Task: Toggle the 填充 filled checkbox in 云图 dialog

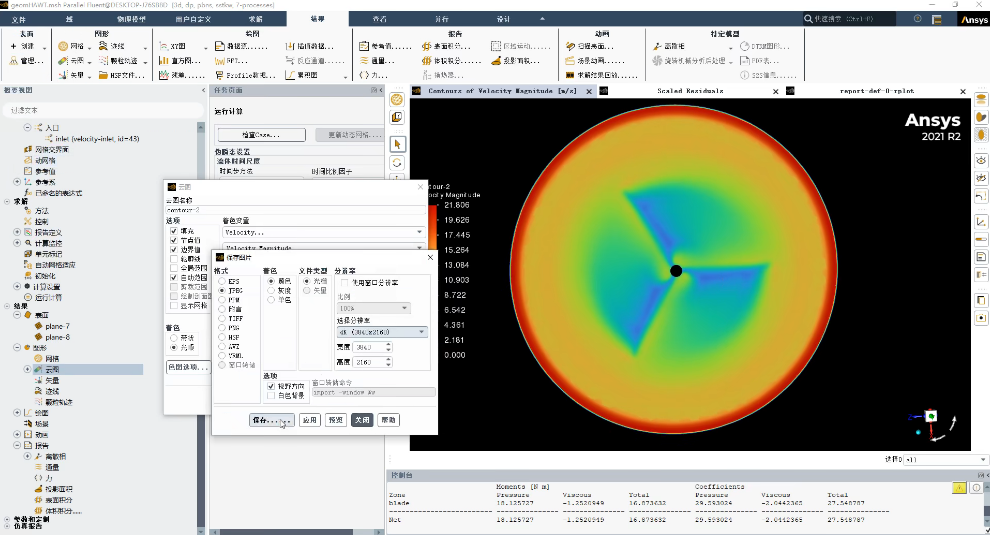Action: 174,231
